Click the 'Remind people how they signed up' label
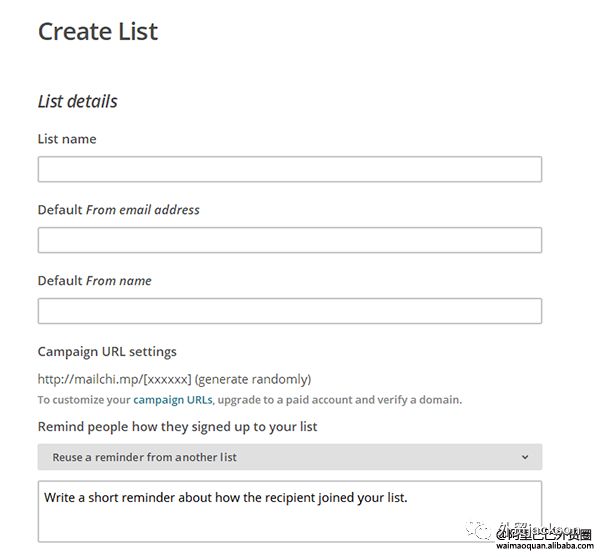 (177, 427)
